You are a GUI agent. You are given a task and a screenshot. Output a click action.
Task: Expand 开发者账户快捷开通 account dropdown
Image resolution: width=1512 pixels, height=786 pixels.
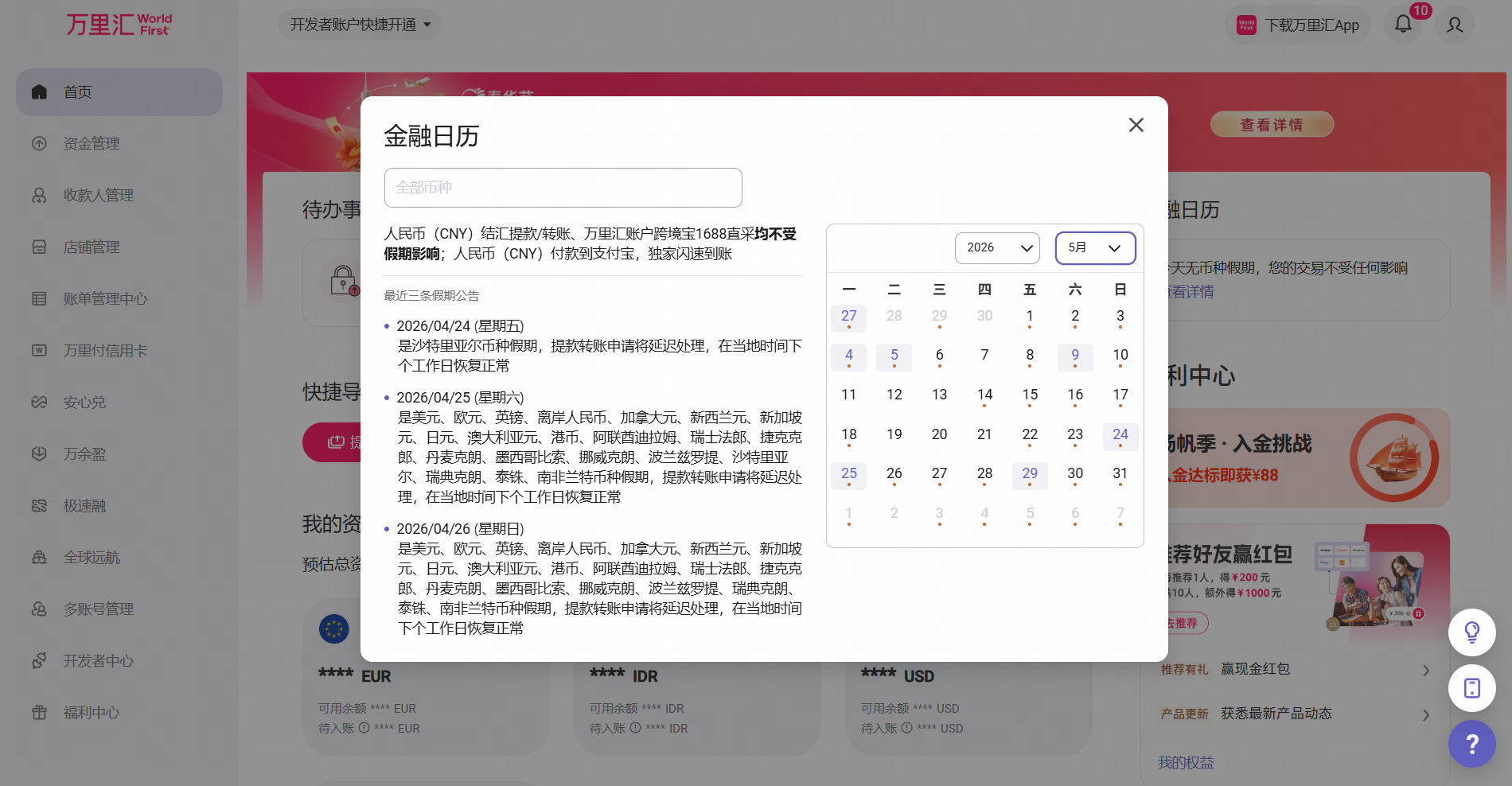pos(360,25)
